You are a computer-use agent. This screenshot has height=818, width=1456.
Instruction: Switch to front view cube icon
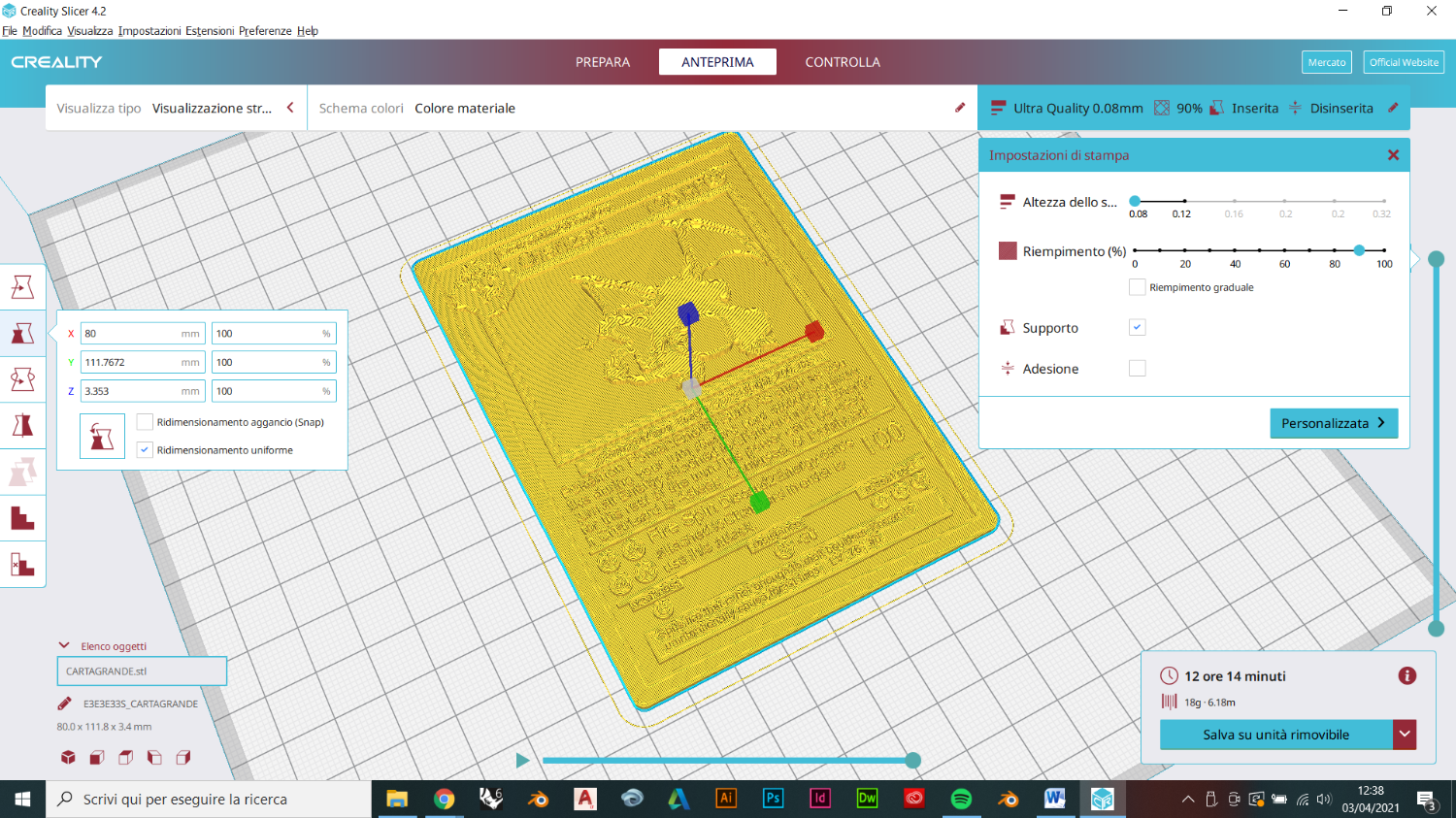click(97, 758)
